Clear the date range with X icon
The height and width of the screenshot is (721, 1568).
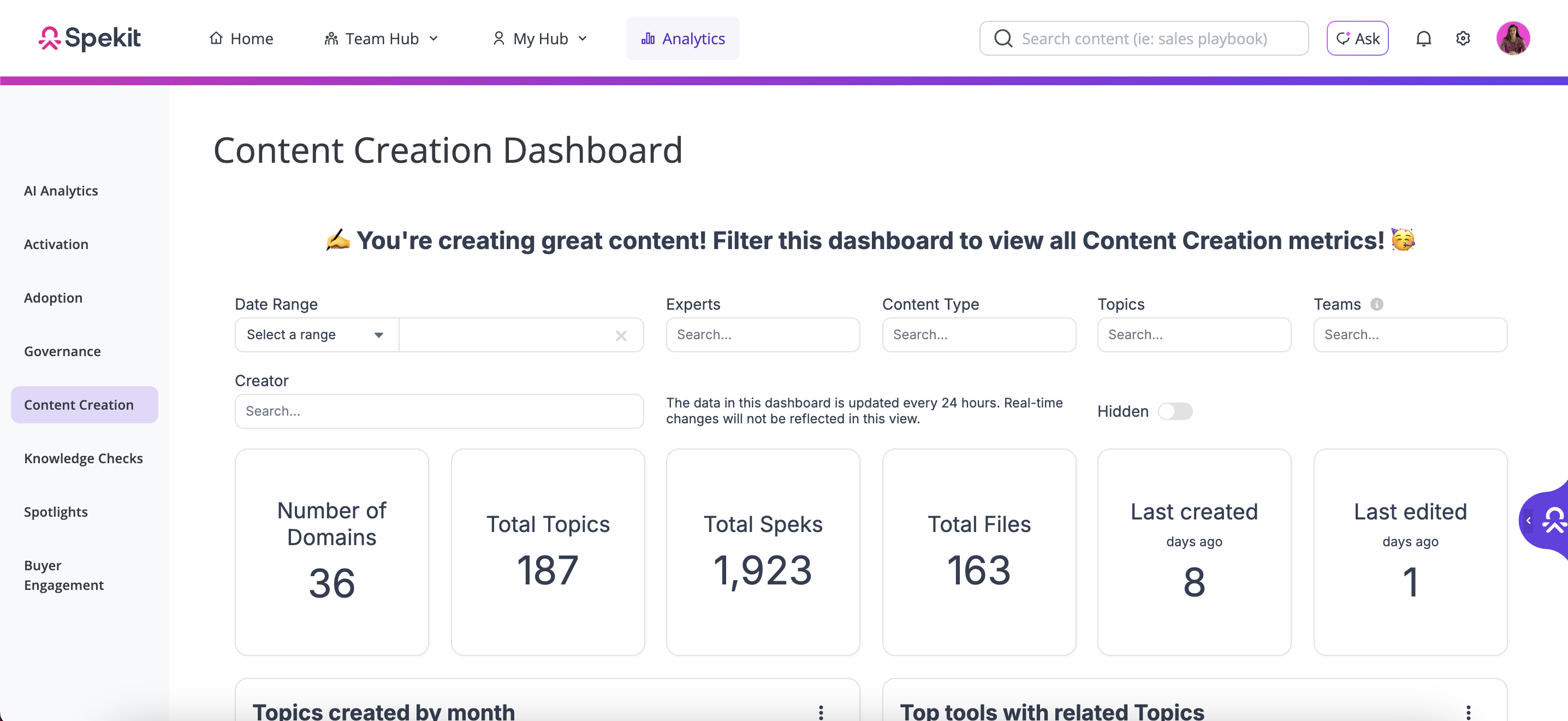621,335
